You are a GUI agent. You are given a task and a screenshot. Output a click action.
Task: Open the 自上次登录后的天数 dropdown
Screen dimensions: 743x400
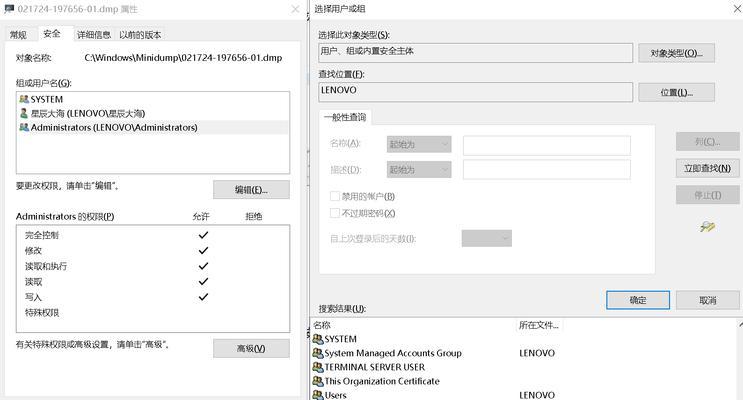coord(487,238)
